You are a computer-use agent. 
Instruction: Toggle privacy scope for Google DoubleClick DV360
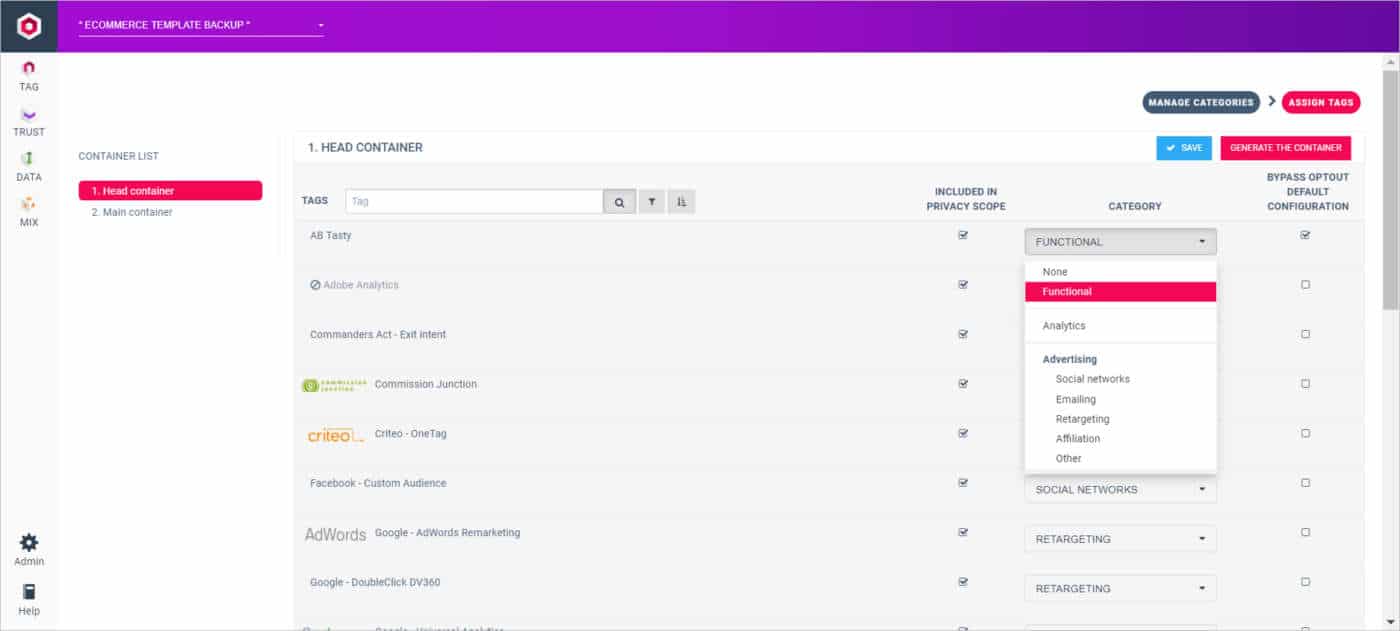963,582
